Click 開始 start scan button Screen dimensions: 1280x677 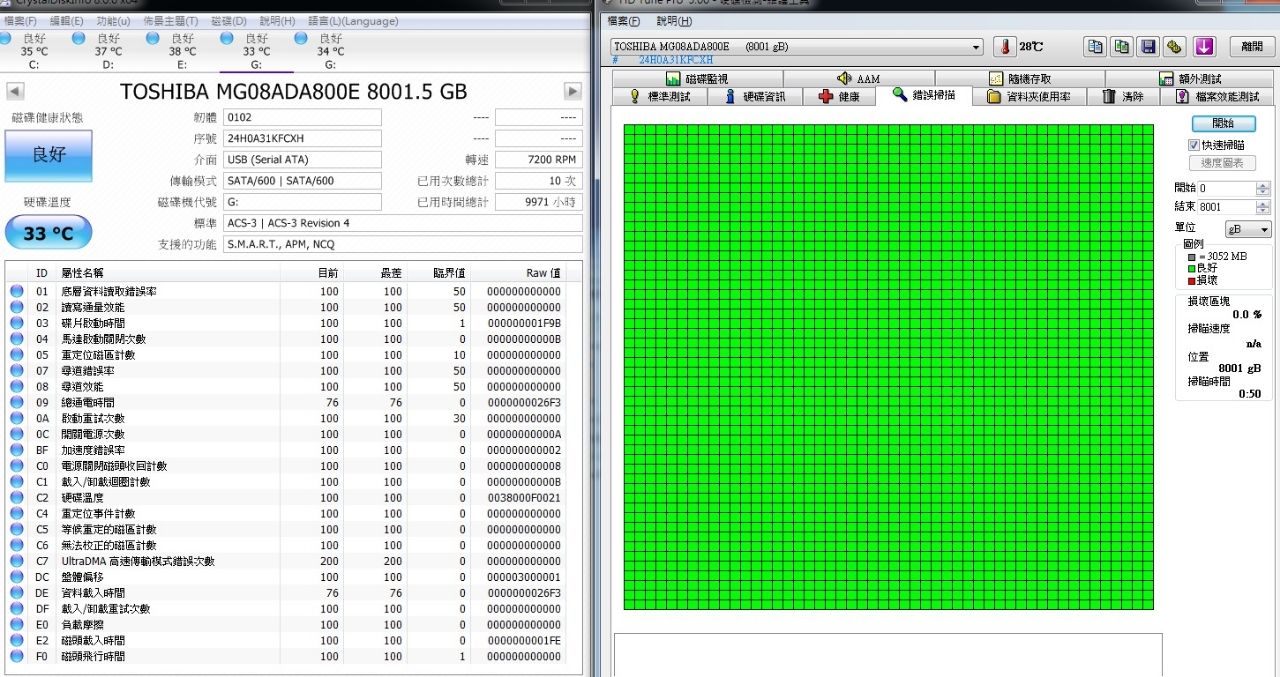(1222, 123)
